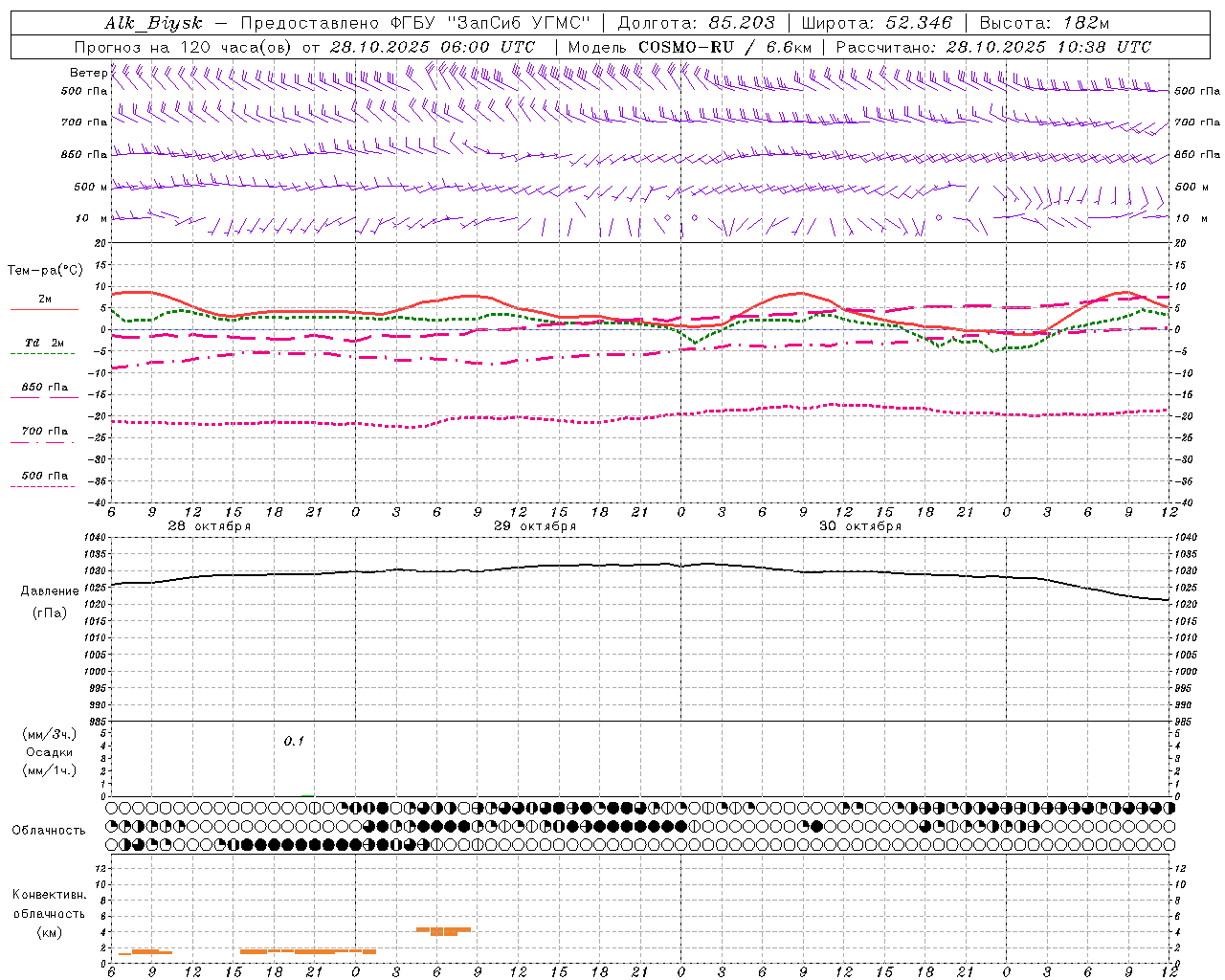1225x980 pixels.
Task: Click the (мм/3ч.) precipitation unit label
Action: coord(49,735)
